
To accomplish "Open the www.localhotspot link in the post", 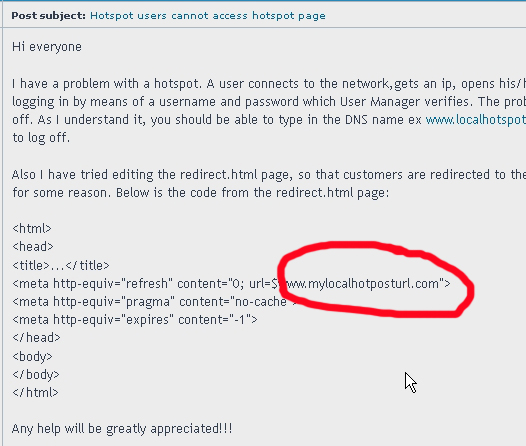I will pyautogui.click(x=476, y=120).
